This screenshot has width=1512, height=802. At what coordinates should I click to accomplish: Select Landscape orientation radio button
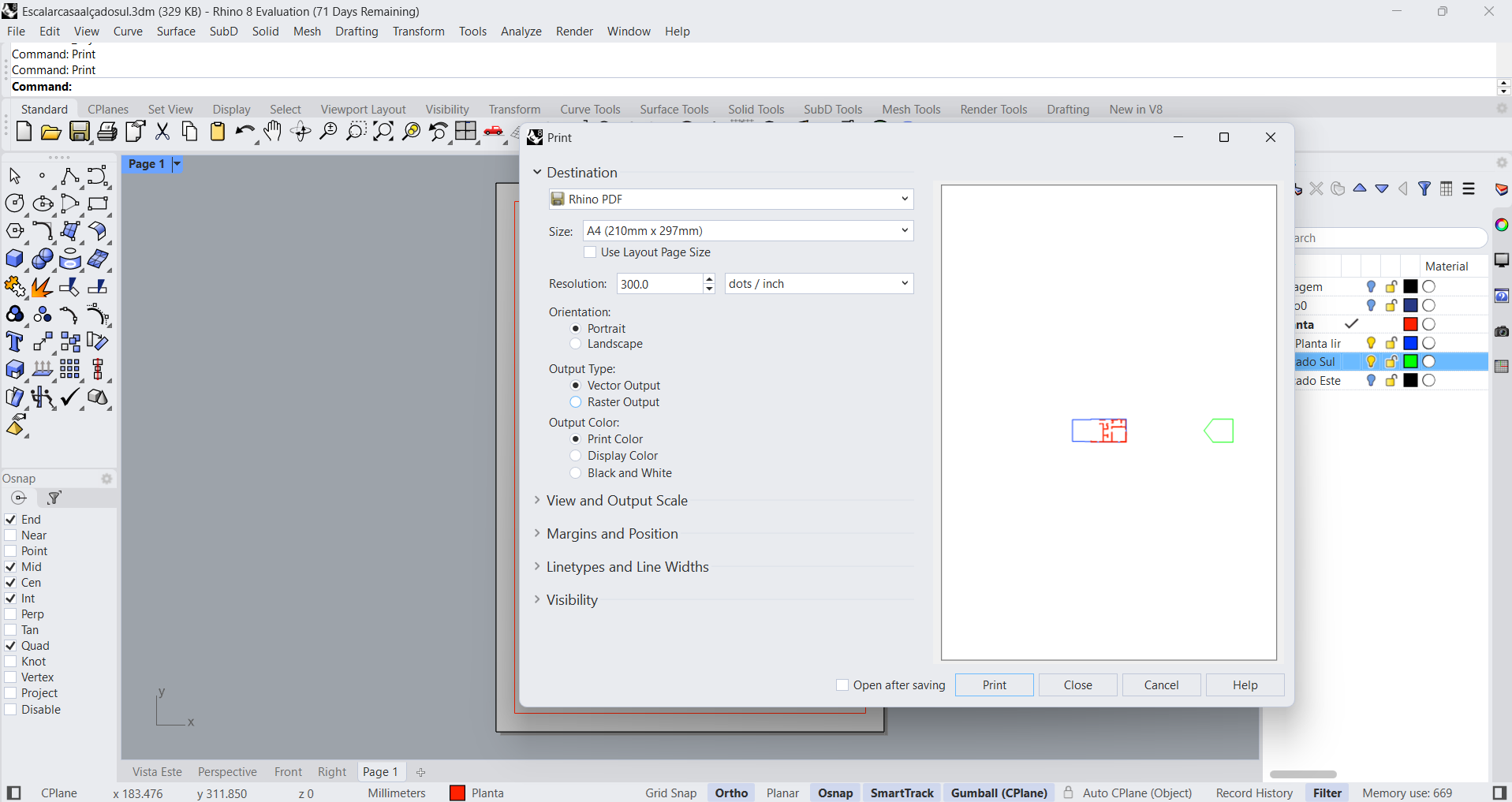[x=576, y=344]
